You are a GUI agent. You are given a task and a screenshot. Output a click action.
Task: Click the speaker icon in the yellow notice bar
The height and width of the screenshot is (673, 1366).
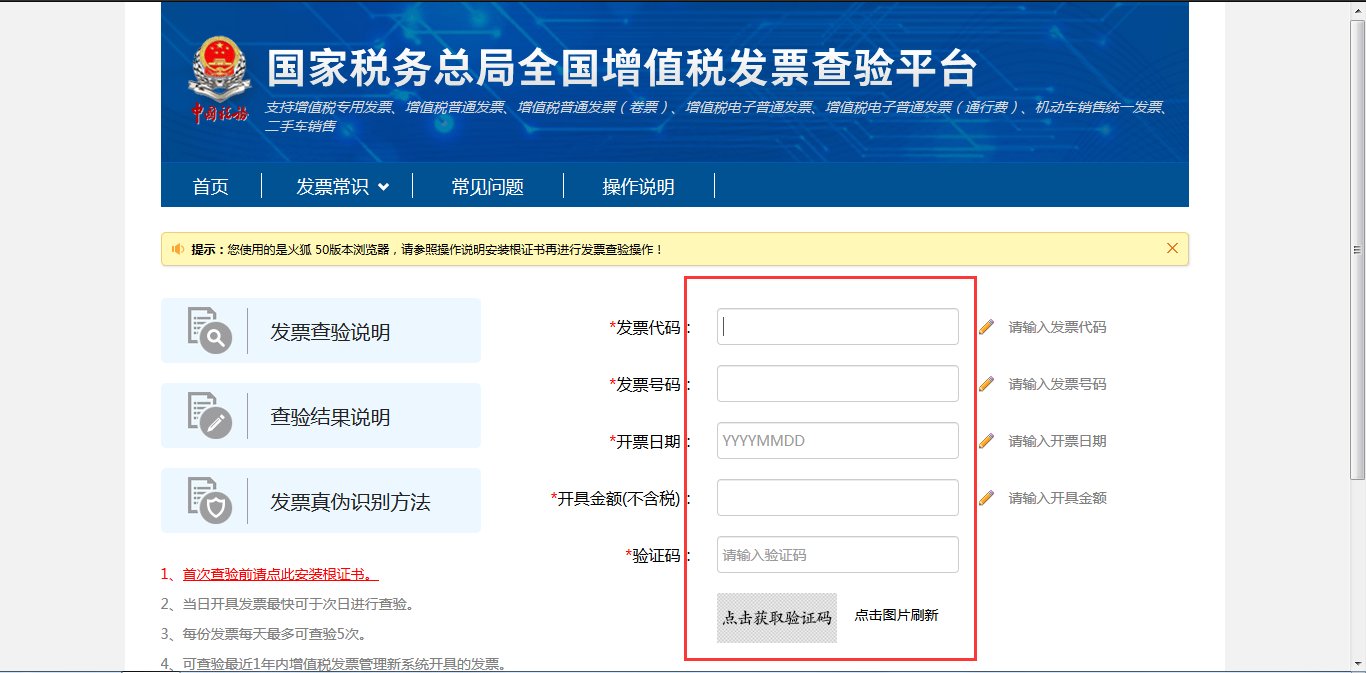(x=180, y=248)
